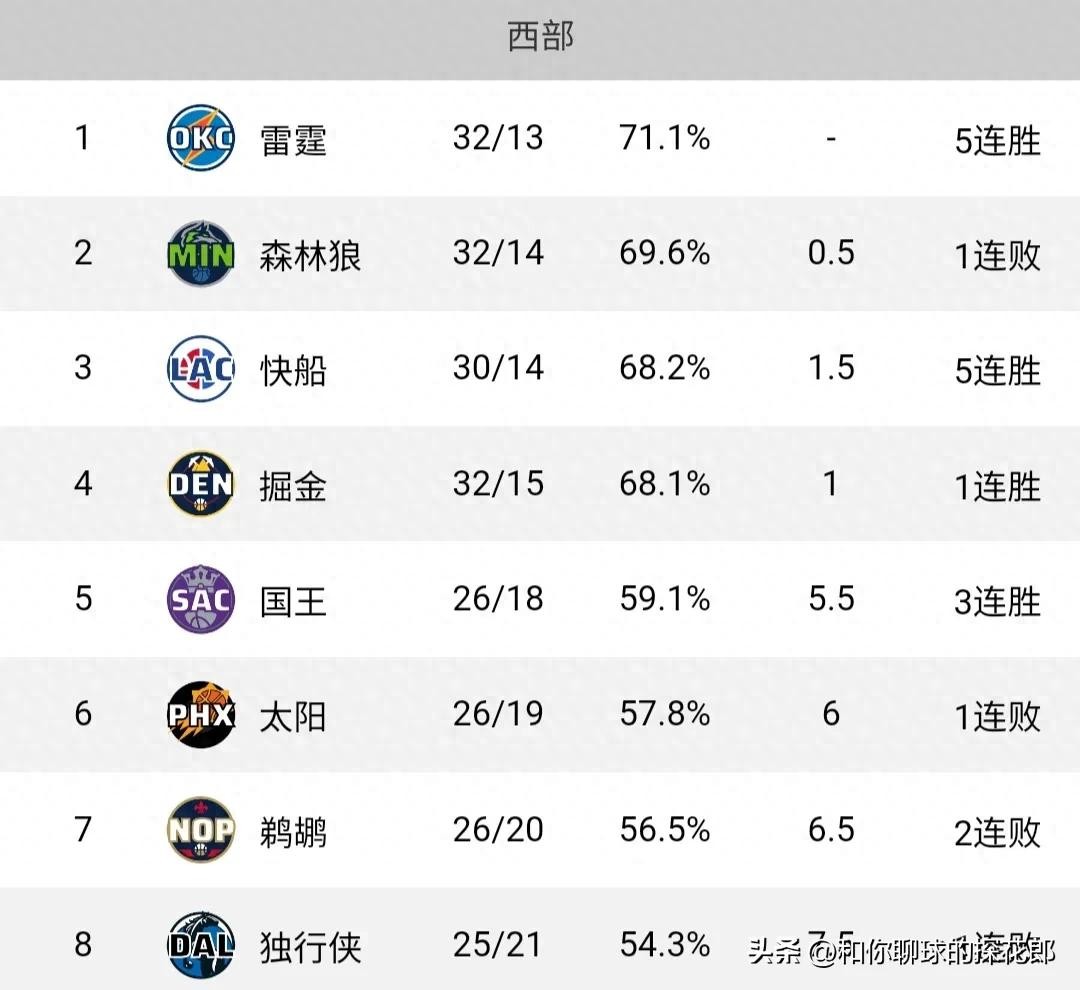Open the 雷霆 team name link
Viewport: 1080px width, 990px height.
pos(293,140)
